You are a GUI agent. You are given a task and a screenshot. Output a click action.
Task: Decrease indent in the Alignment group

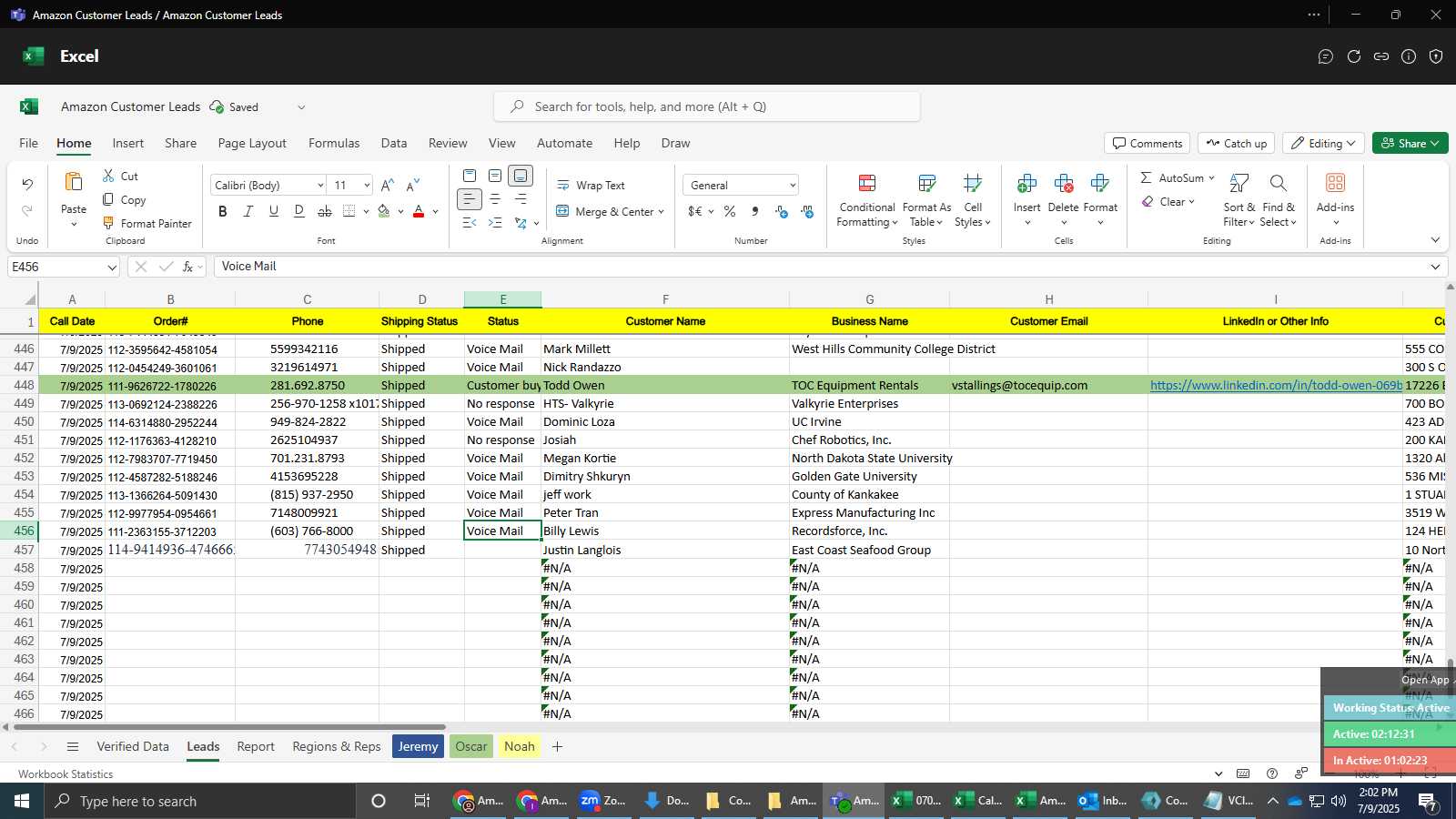[470, 223]
